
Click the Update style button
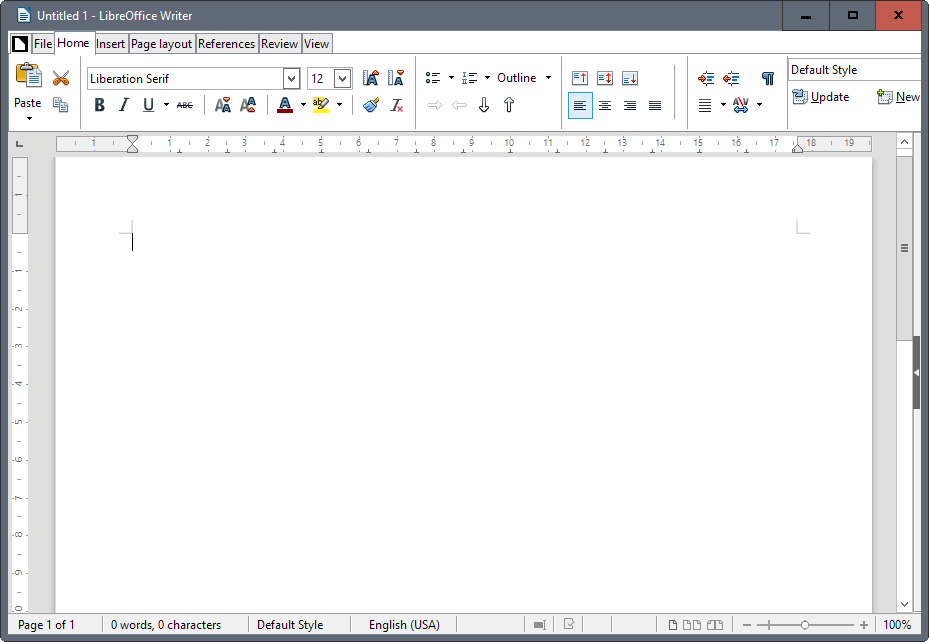pyautogui.click(x=821, y=97)
